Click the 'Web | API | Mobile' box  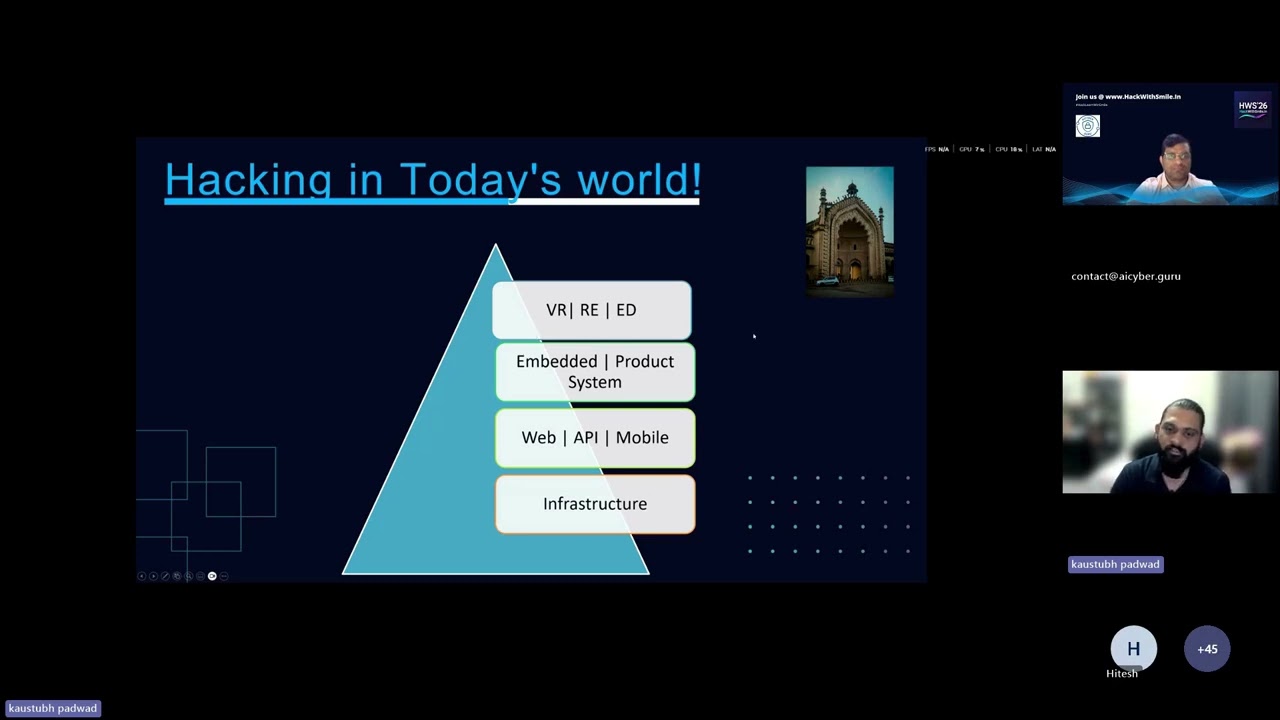[595, 438]
